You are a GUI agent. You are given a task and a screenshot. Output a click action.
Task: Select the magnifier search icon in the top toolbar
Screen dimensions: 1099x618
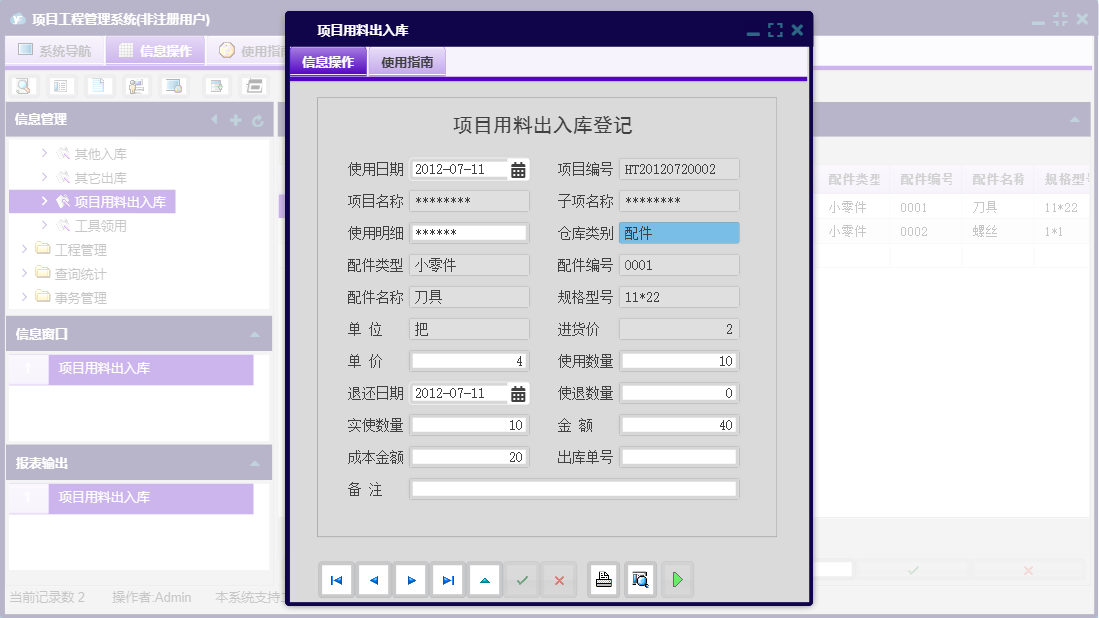pos(22,86)
